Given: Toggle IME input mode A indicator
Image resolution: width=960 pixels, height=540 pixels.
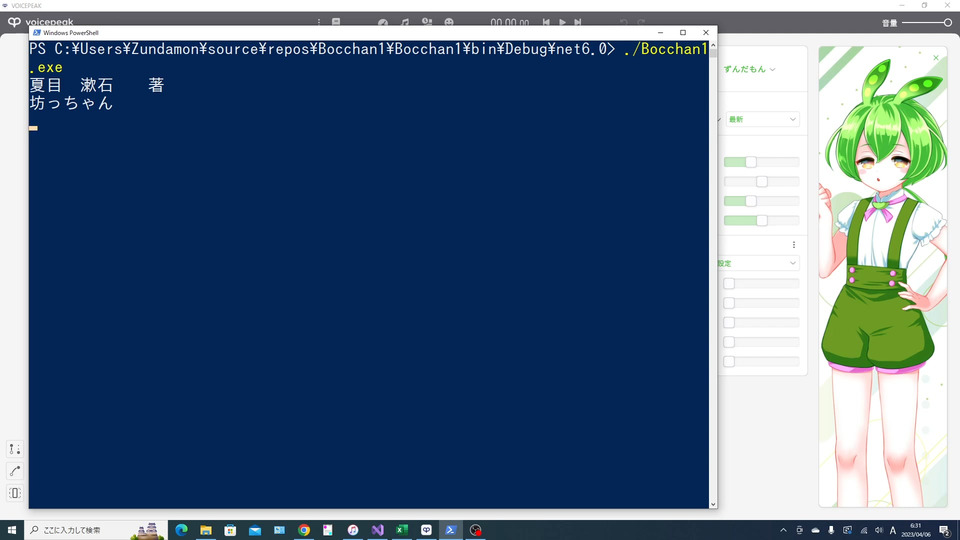Looking at the screenshot, I should tap(893, 530).
